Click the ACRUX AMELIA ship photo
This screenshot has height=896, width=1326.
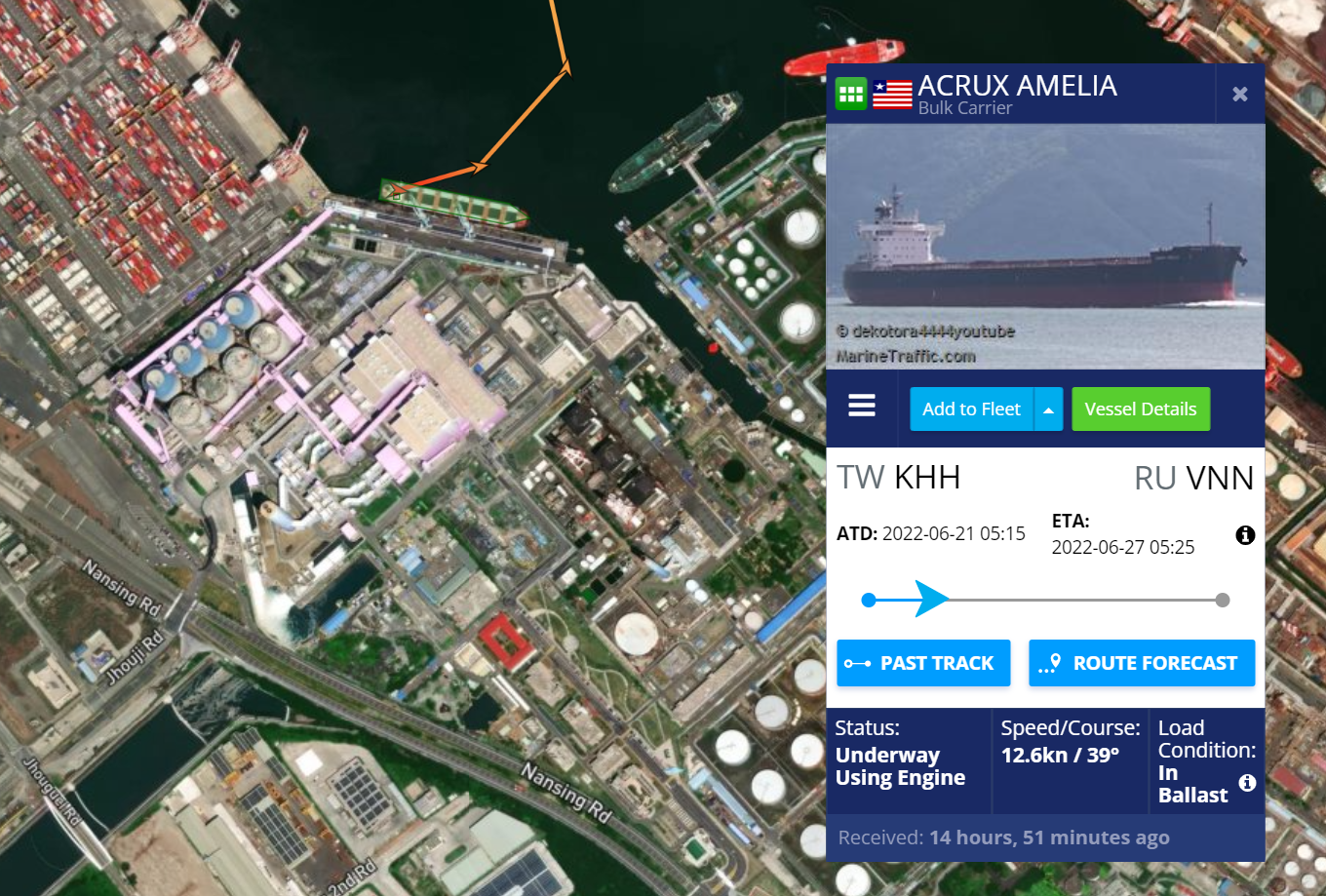(1045, 247)
